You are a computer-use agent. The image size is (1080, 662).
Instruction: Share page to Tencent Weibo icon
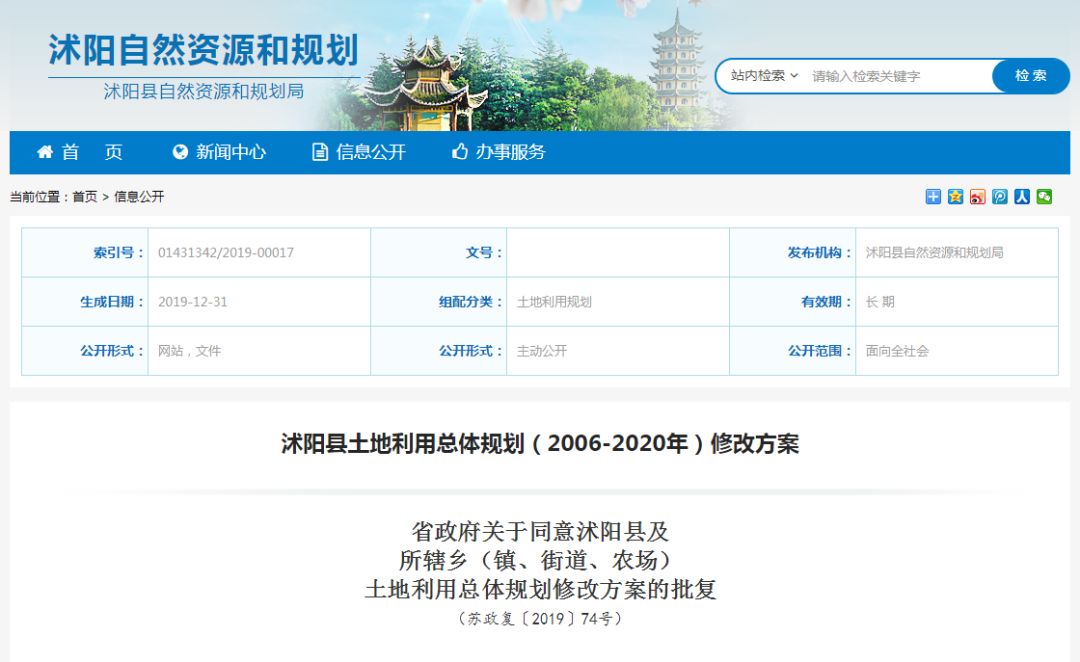[x=999, y=197]
